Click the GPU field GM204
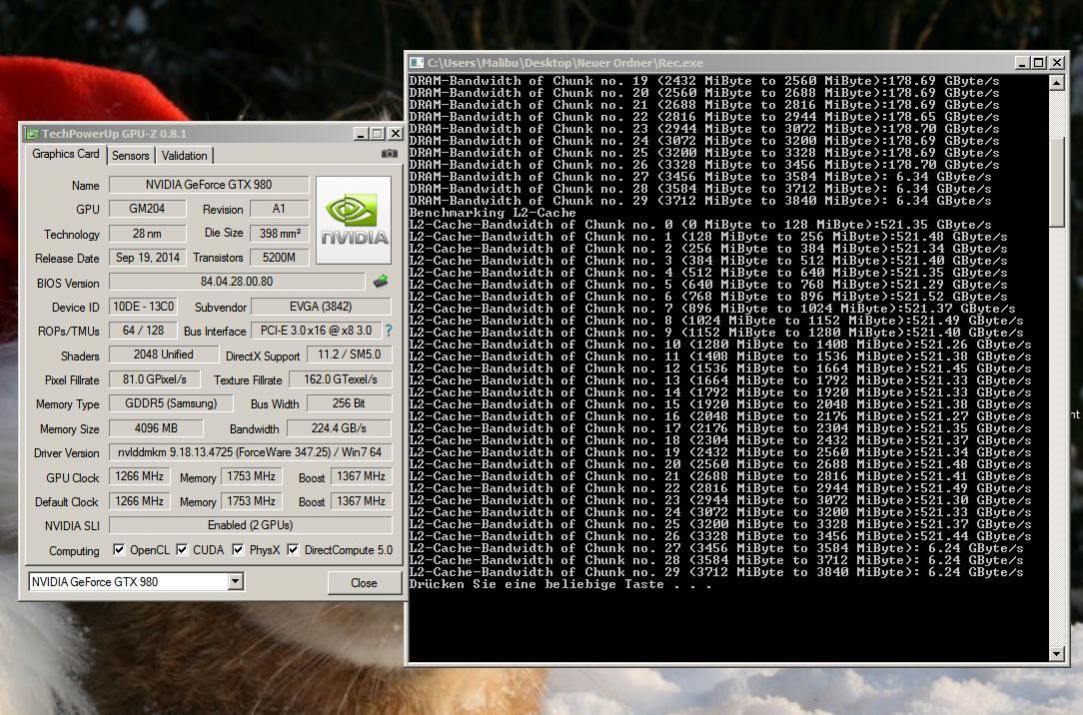The width and height of the screenshot is (1083, 715). [x=147, y=209]
